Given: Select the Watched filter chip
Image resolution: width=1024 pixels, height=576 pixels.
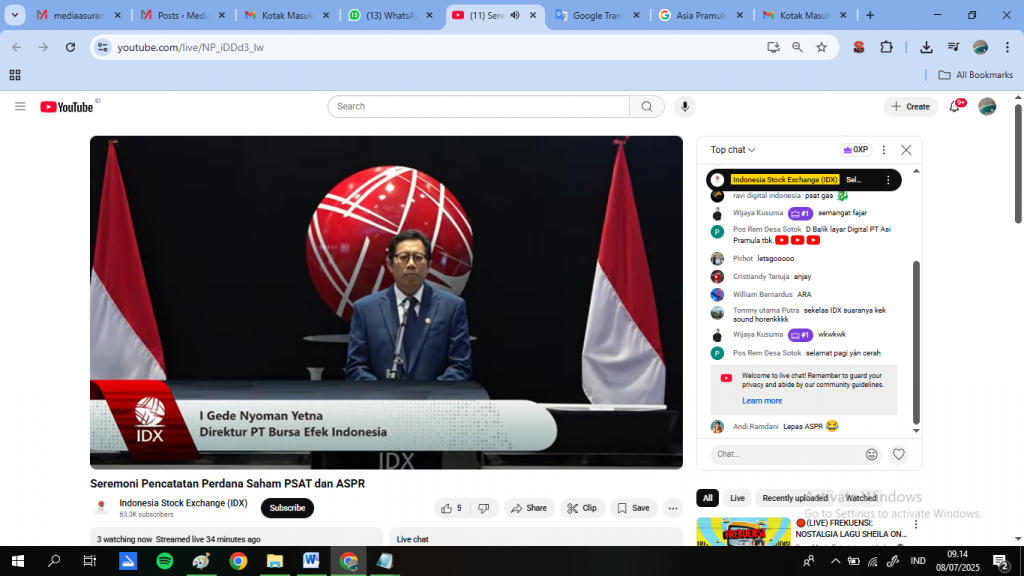Looking at the screenshot, I should point(861,498).
